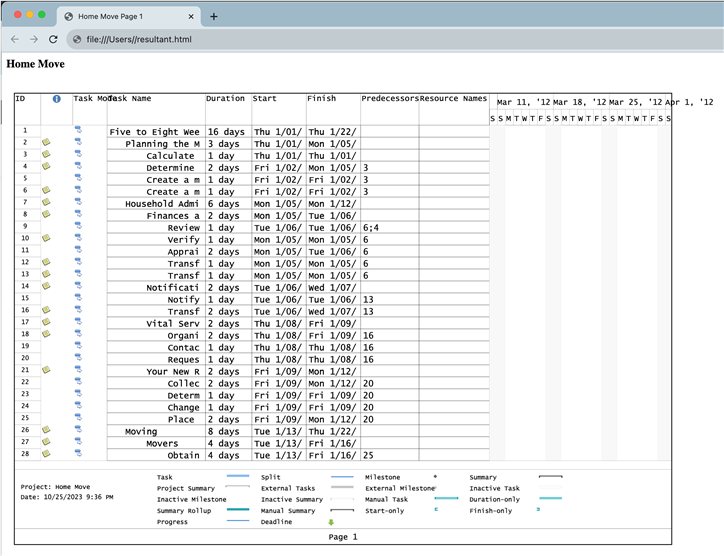
Task: Click the browser back arrow
Action: pos(15,39)
